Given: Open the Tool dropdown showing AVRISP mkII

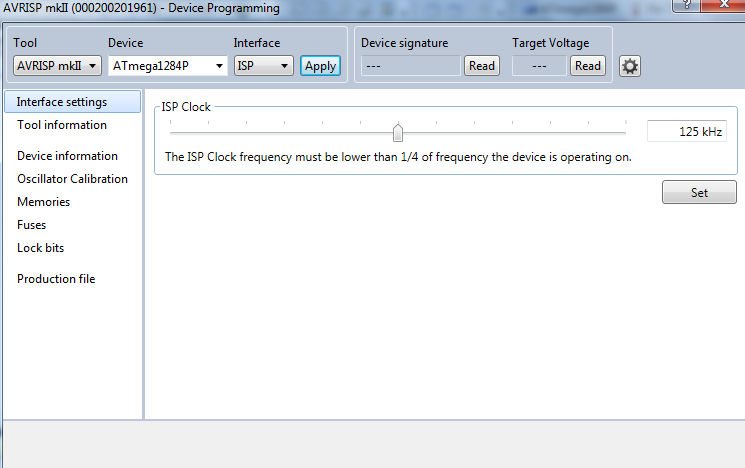Looking at the screenshot, I should (x=57, y=66).
